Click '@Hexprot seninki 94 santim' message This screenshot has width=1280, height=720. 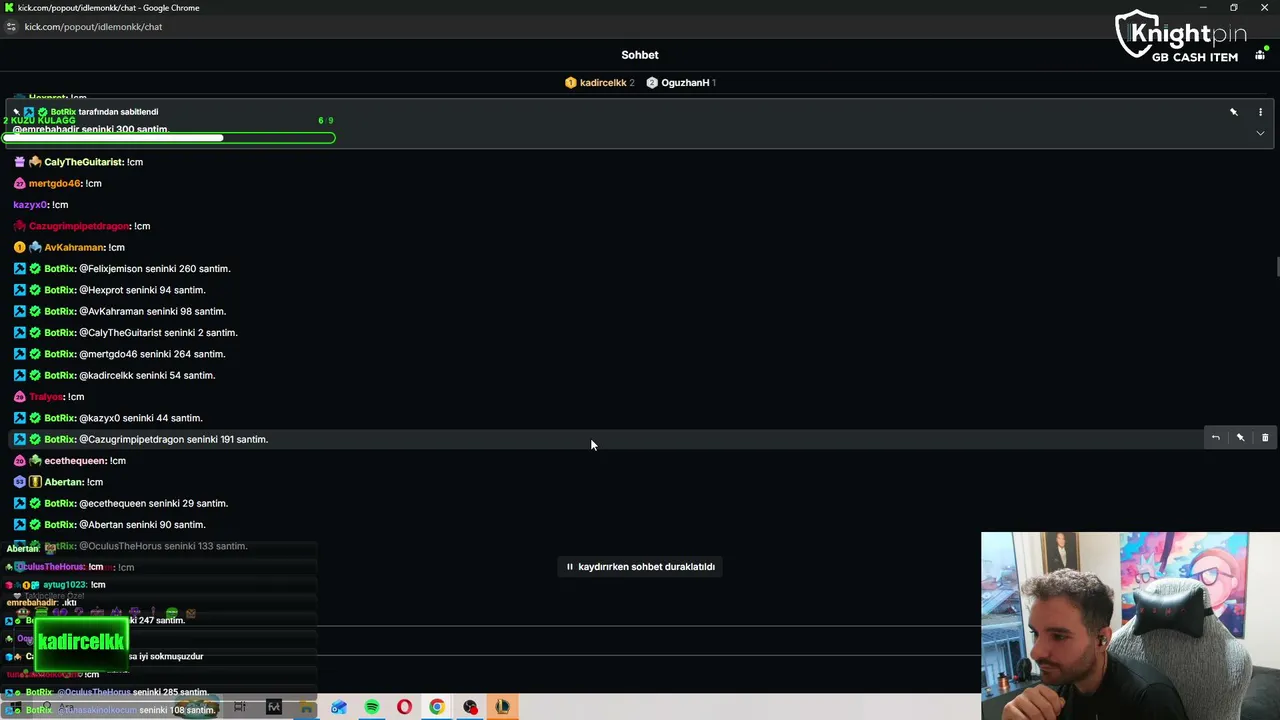pyautogui.click(x=142, y=290)
